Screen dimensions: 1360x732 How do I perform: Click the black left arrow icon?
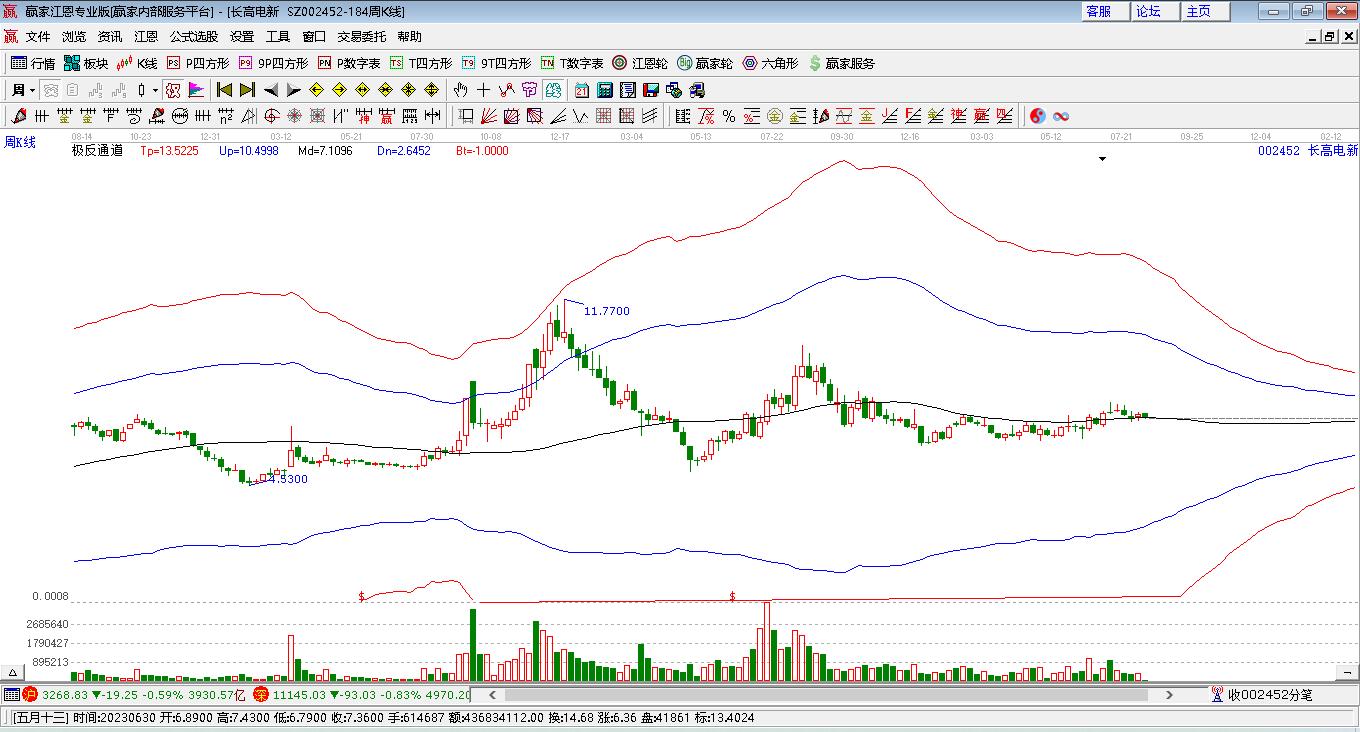[270, 90]
